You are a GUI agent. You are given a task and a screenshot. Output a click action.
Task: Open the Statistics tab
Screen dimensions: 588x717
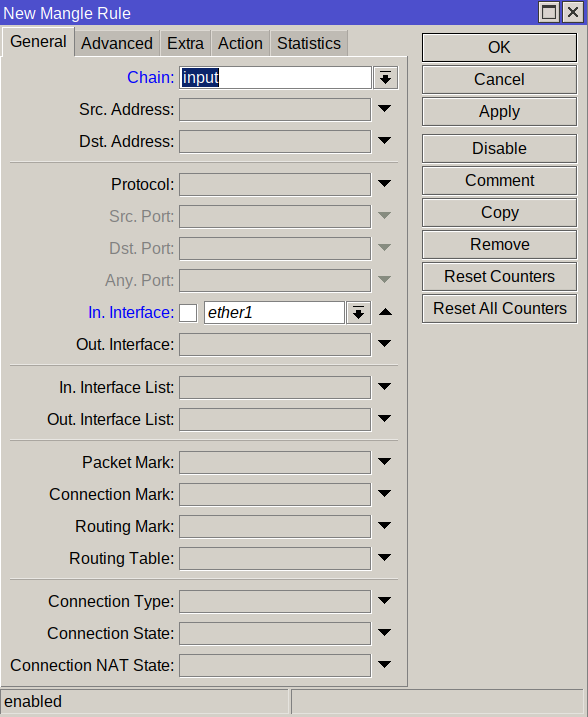tap(309, 43)
